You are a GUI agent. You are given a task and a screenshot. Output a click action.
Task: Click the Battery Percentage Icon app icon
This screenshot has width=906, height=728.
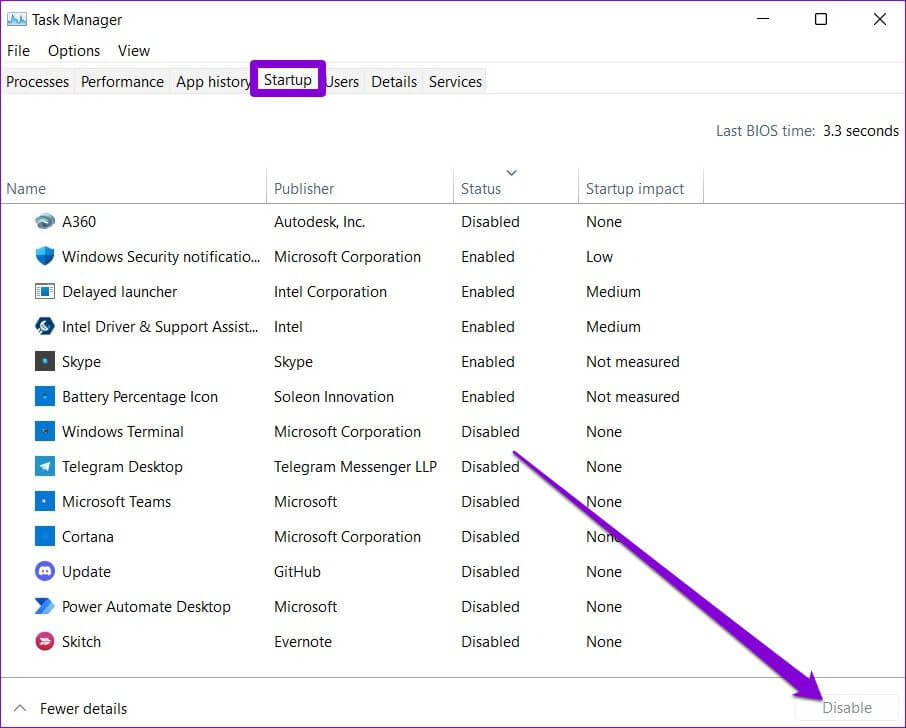coord(44,396)
